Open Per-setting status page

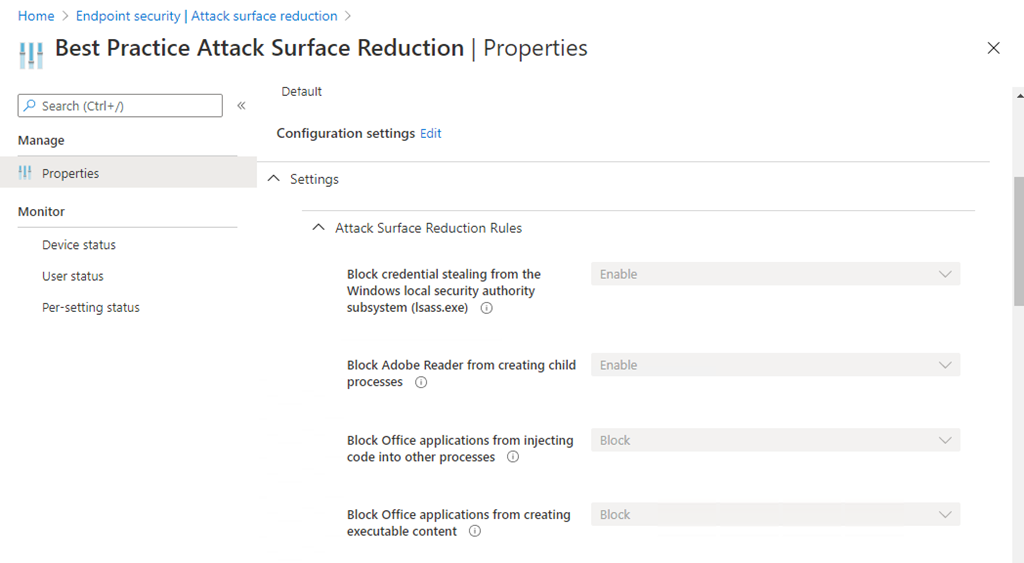pos(91,308)
